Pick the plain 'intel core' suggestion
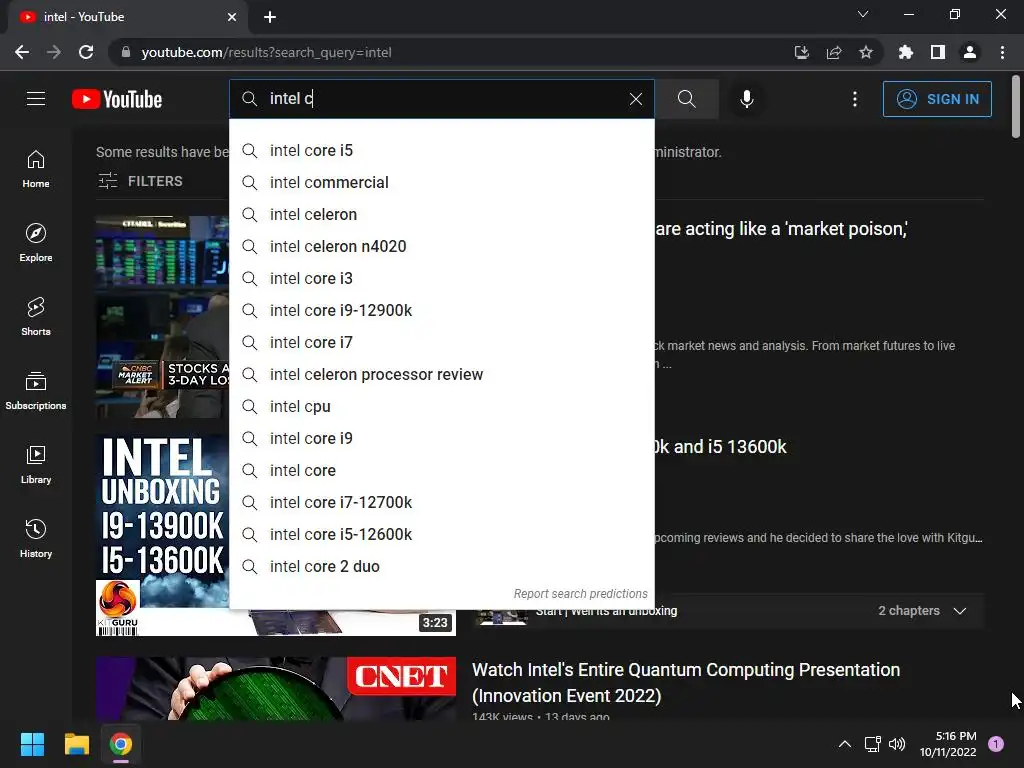The height and width of the screenshot is (768, 1024). pos(441,470)
